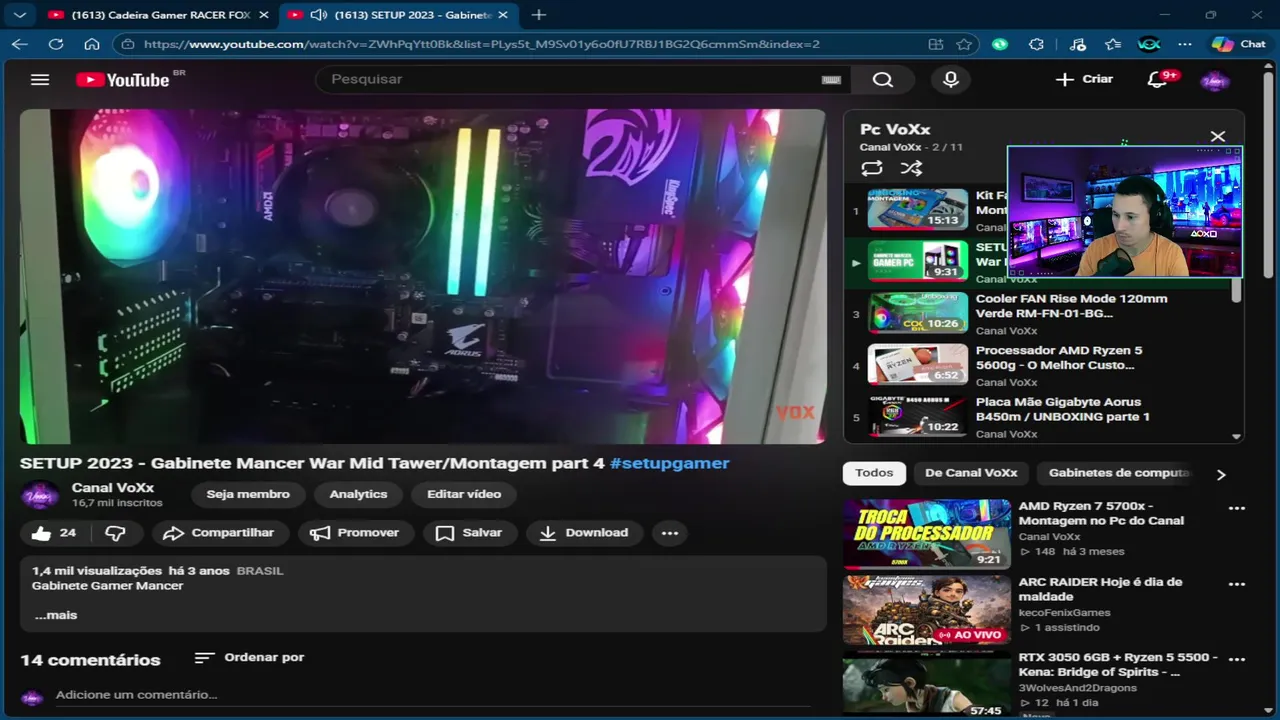Expand the description with ...mais
The width and height of the screenshot is (1280, 720).
(x=56, y=615)
